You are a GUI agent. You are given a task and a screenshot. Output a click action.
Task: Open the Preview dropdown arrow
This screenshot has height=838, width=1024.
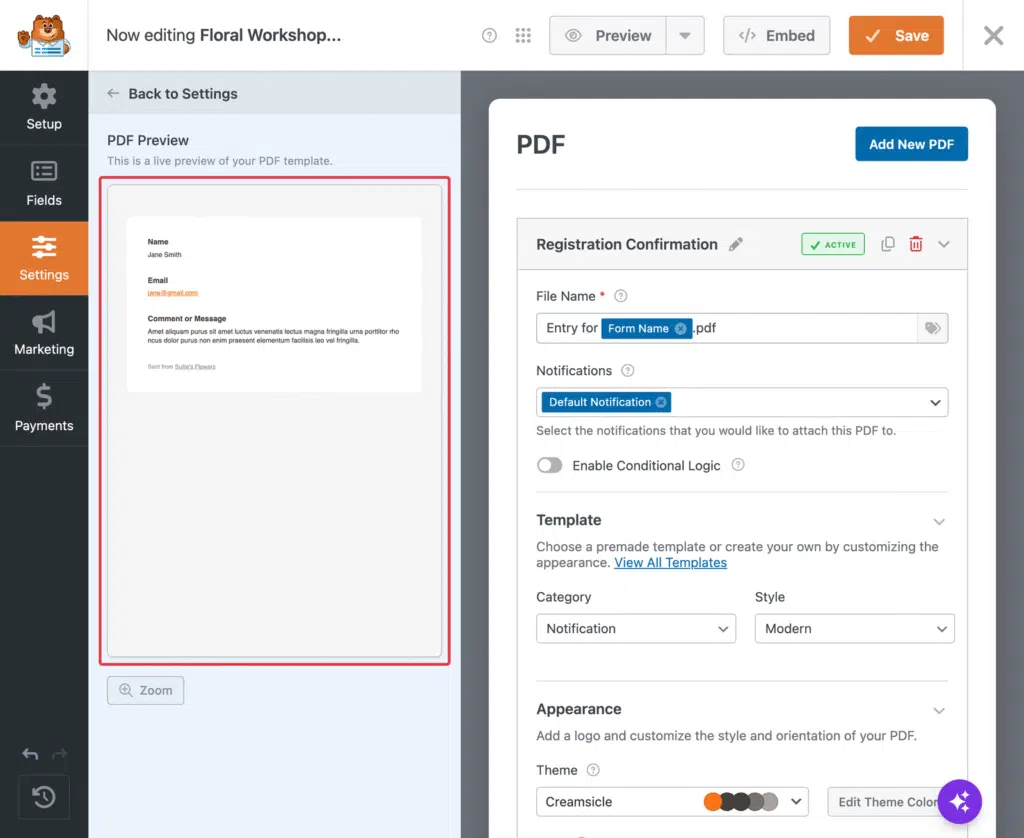685,35
